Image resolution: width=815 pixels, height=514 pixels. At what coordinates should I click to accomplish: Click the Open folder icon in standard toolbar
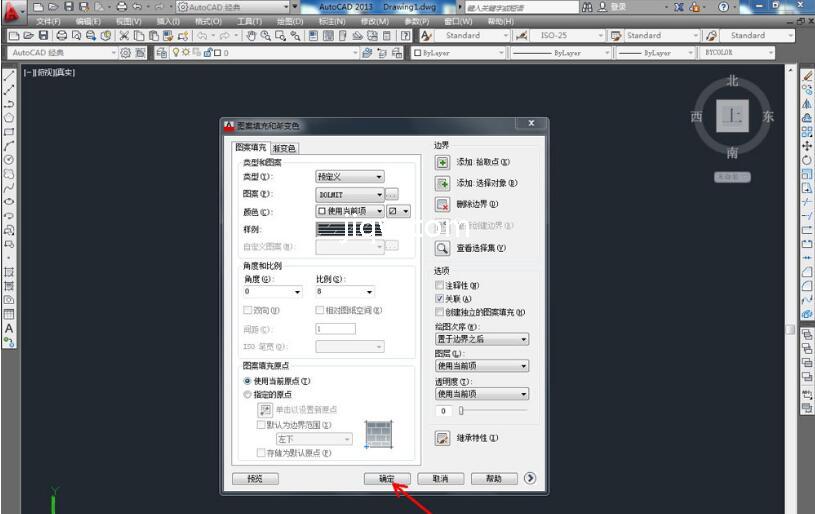tap(29, 35)
